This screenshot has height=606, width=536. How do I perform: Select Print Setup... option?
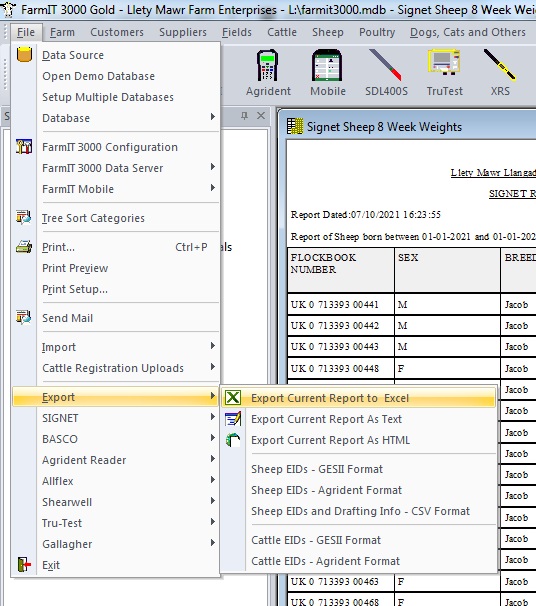[x=116, y=289]
